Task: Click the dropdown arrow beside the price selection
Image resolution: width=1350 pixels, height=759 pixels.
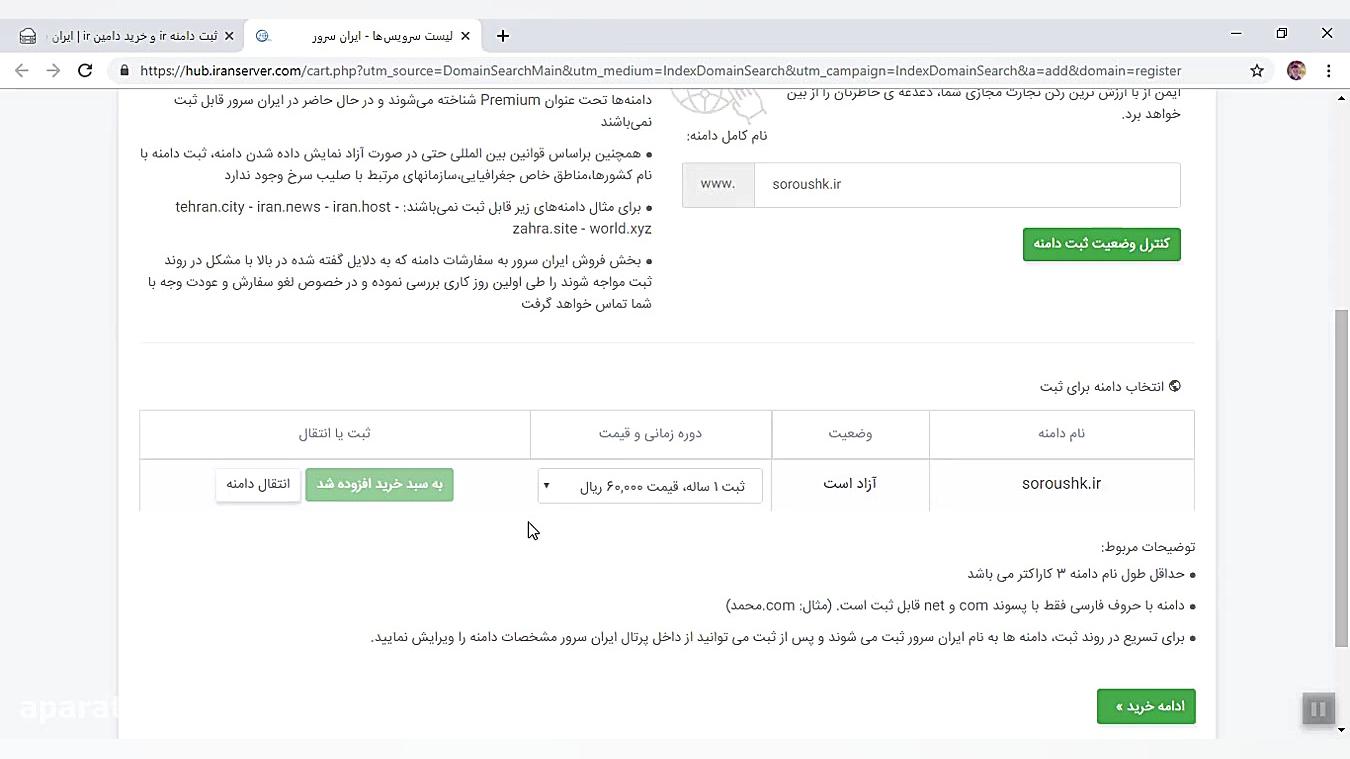Action: coord(546,485)
